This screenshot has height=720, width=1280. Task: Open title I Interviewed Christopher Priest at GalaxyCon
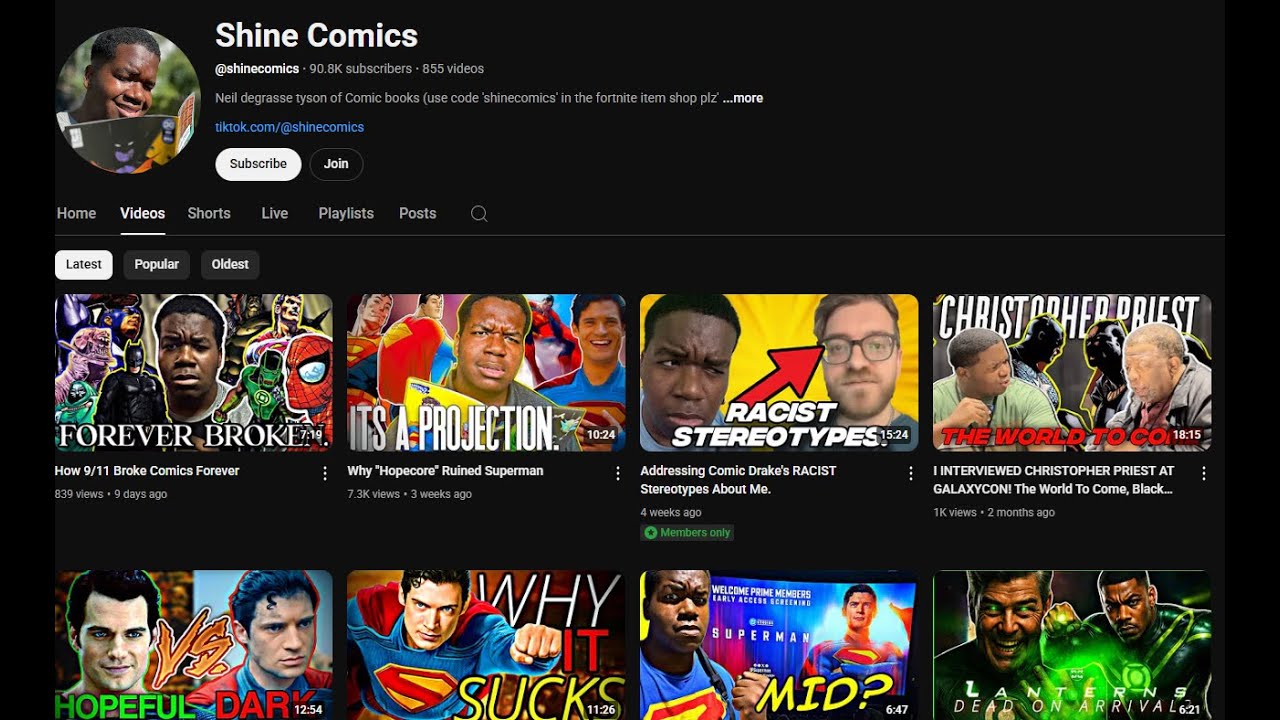coord(1053,480)
